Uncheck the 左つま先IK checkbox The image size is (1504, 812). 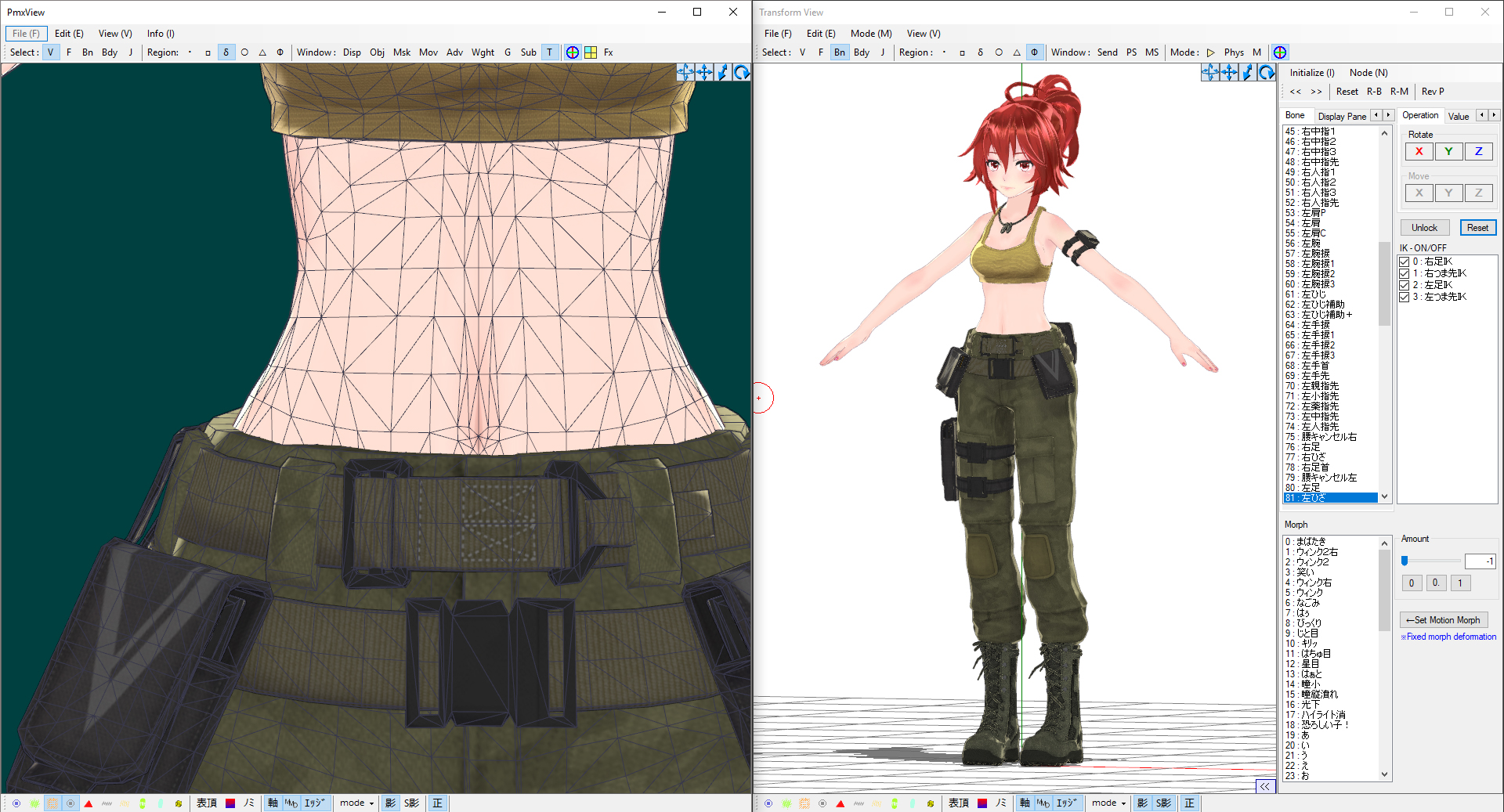(1405, 297)
